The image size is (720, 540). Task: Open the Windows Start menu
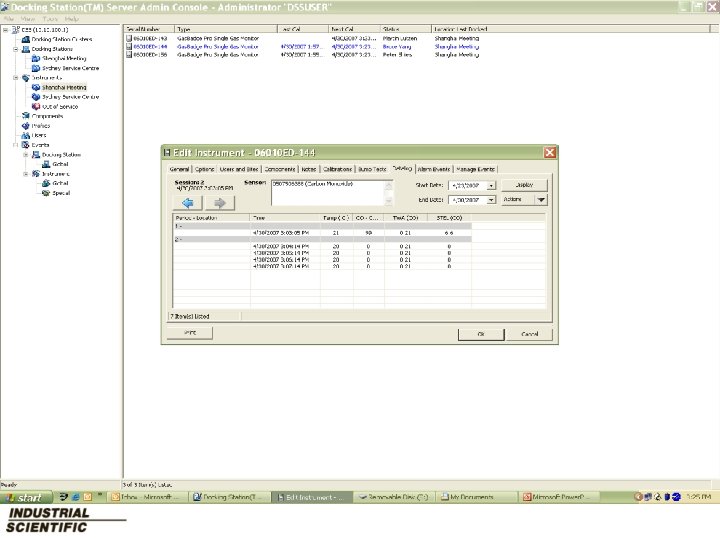24,496
